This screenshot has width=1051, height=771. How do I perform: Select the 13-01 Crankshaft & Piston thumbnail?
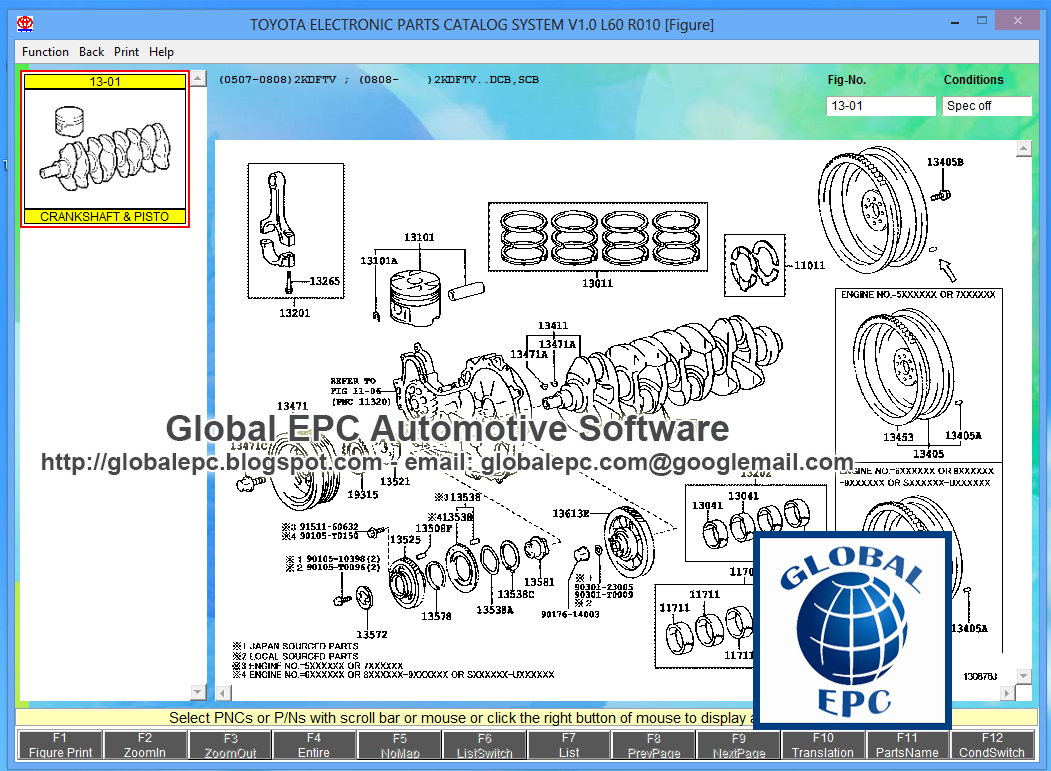coord(105,149)
